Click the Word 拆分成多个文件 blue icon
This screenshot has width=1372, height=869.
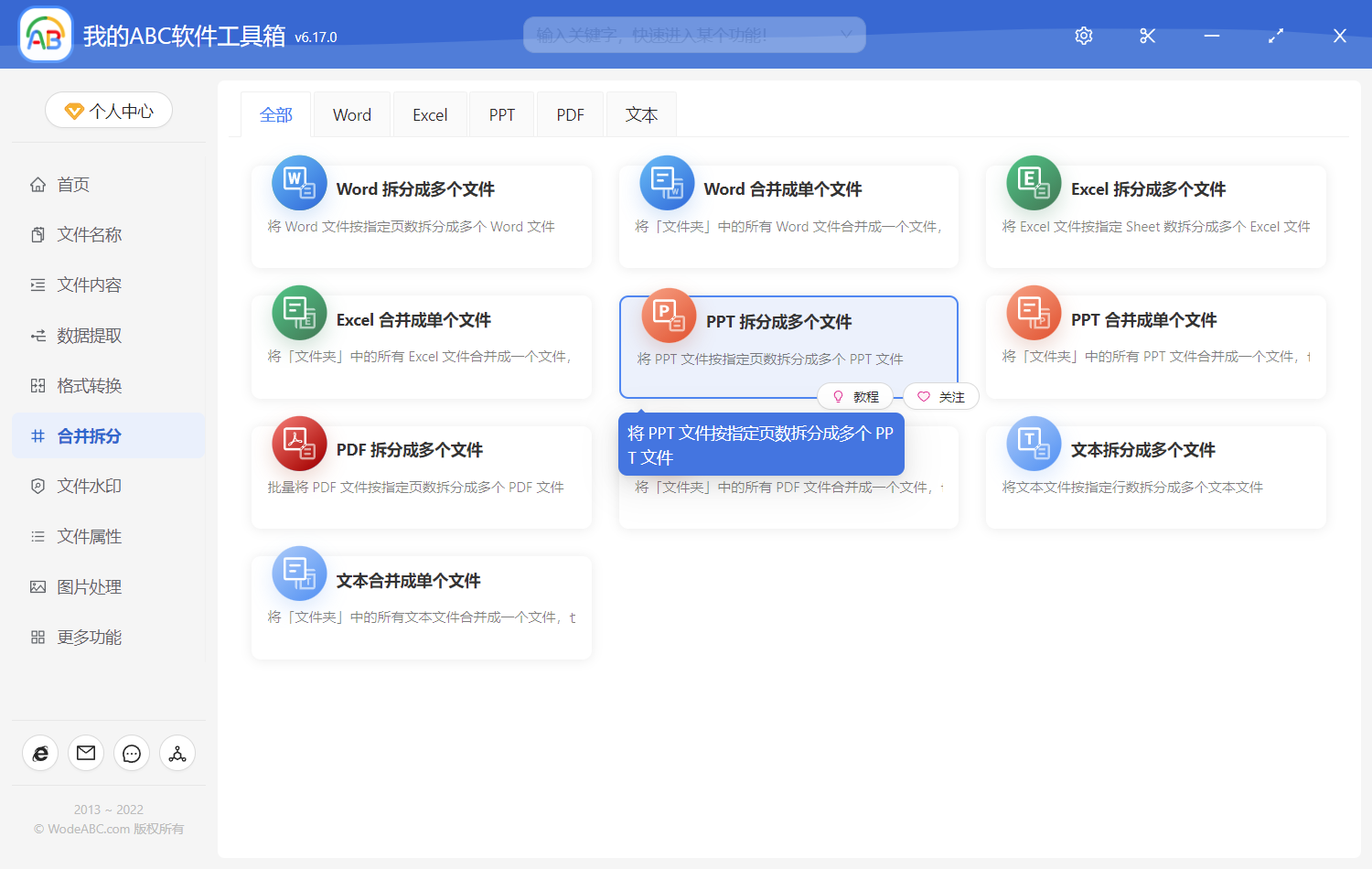pos(299,183)
